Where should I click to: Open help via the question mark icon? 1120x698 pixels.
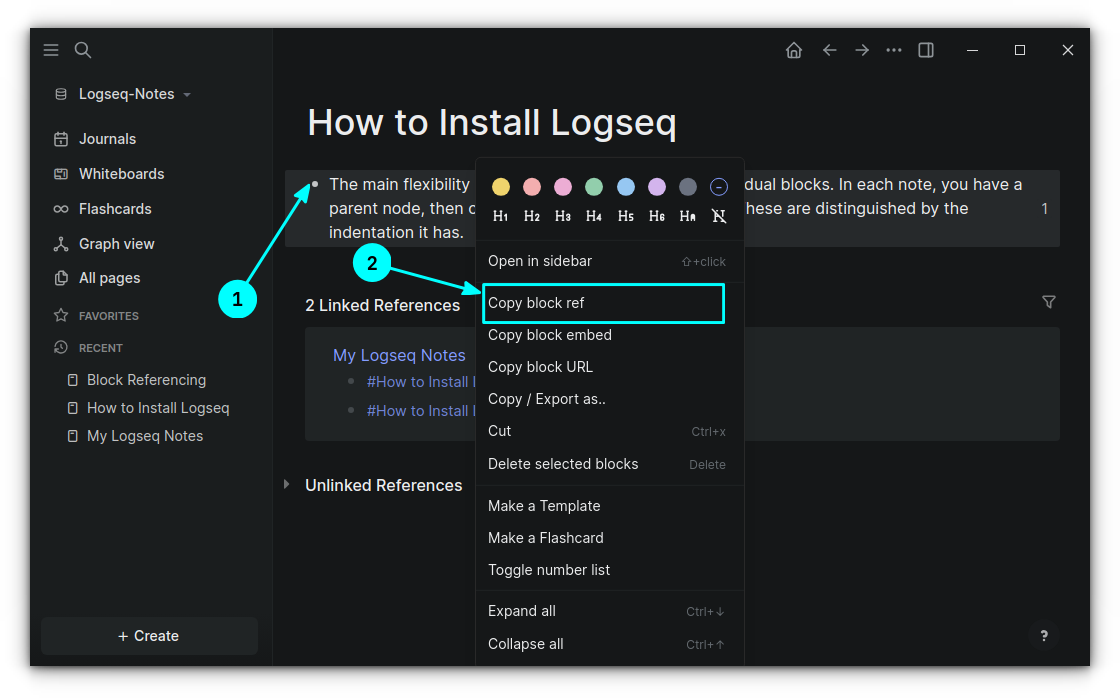1044,635
